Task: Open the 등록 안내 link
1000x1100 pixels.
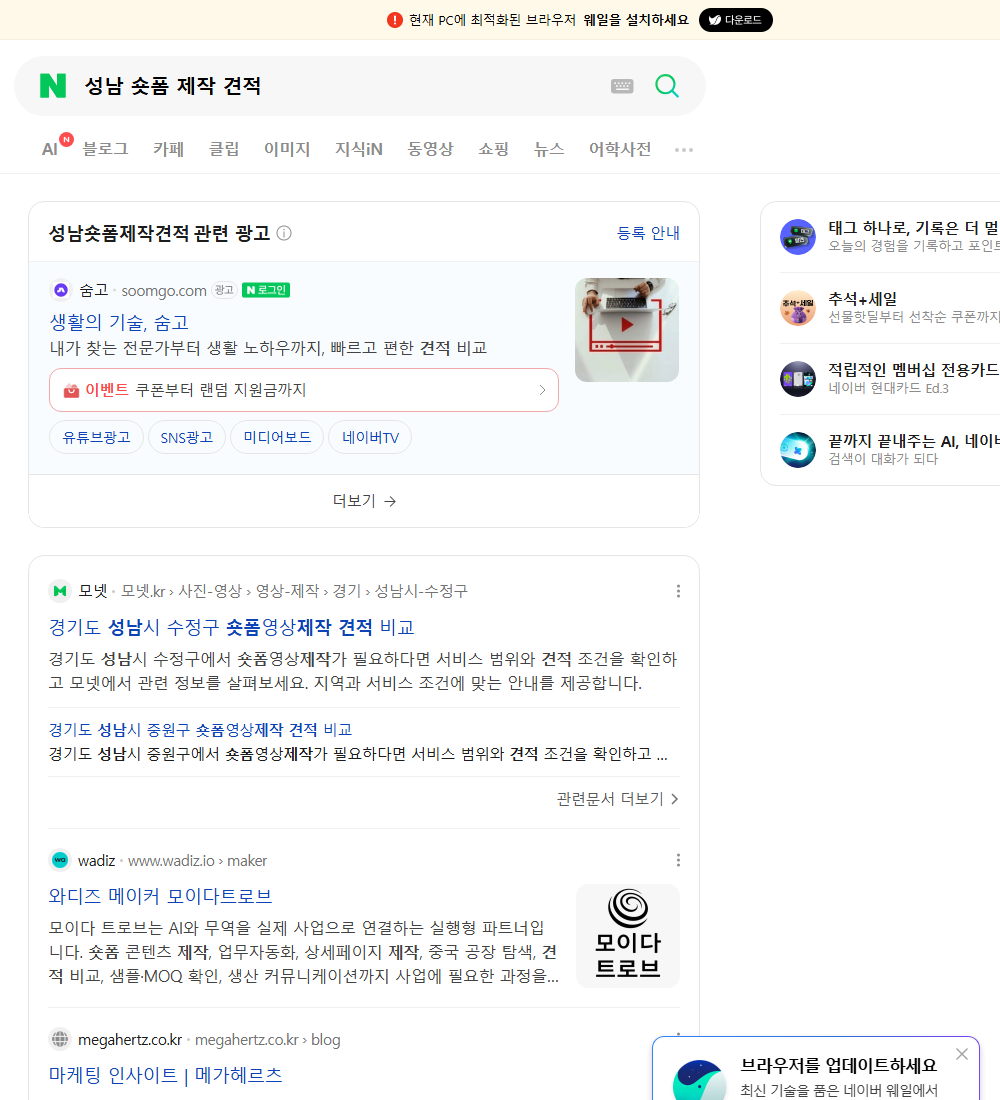Action: point(648,233)
